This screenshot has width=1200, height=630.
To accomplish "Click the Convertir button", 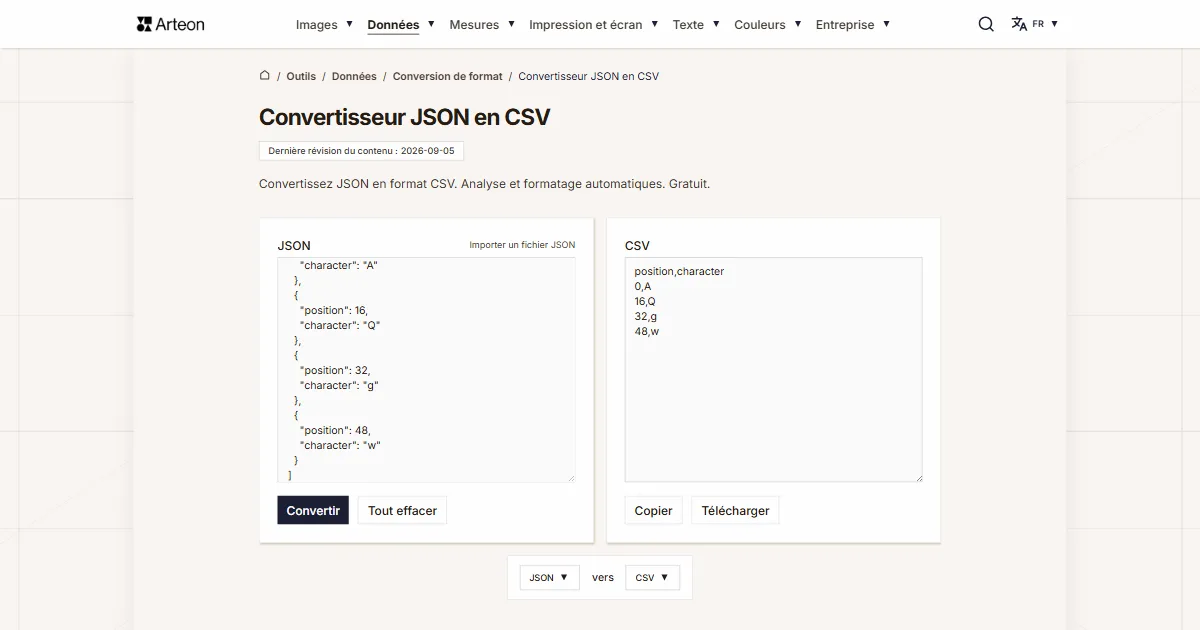I will point(313,510).
